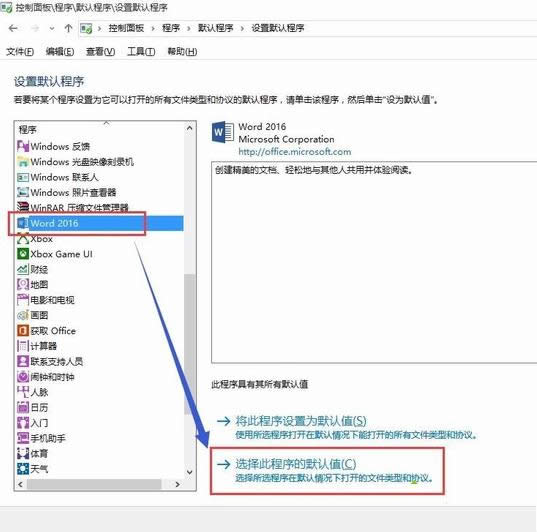
Task: Click the program list scroll down arrow
Action: click(x=189, y=472)
